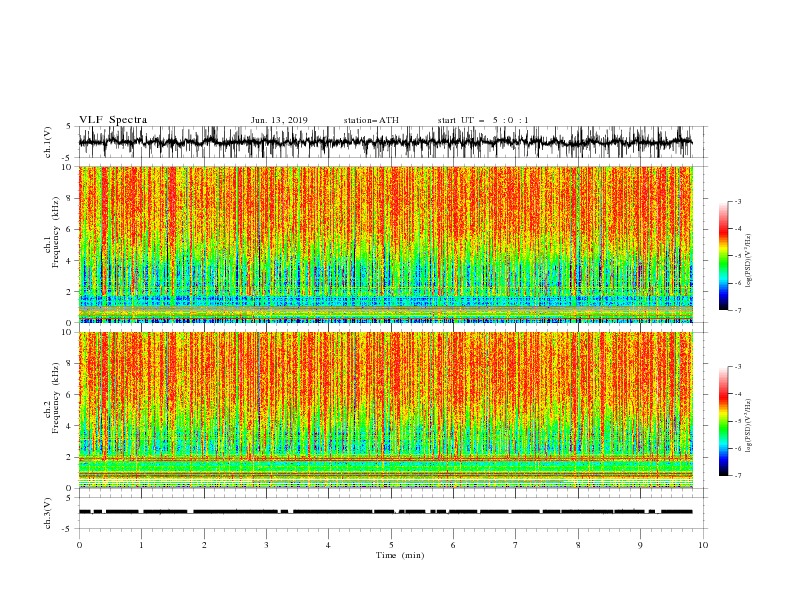Click the time axis tick label "2"
Viewport: 792px width, 612px height.
point(204,545)
